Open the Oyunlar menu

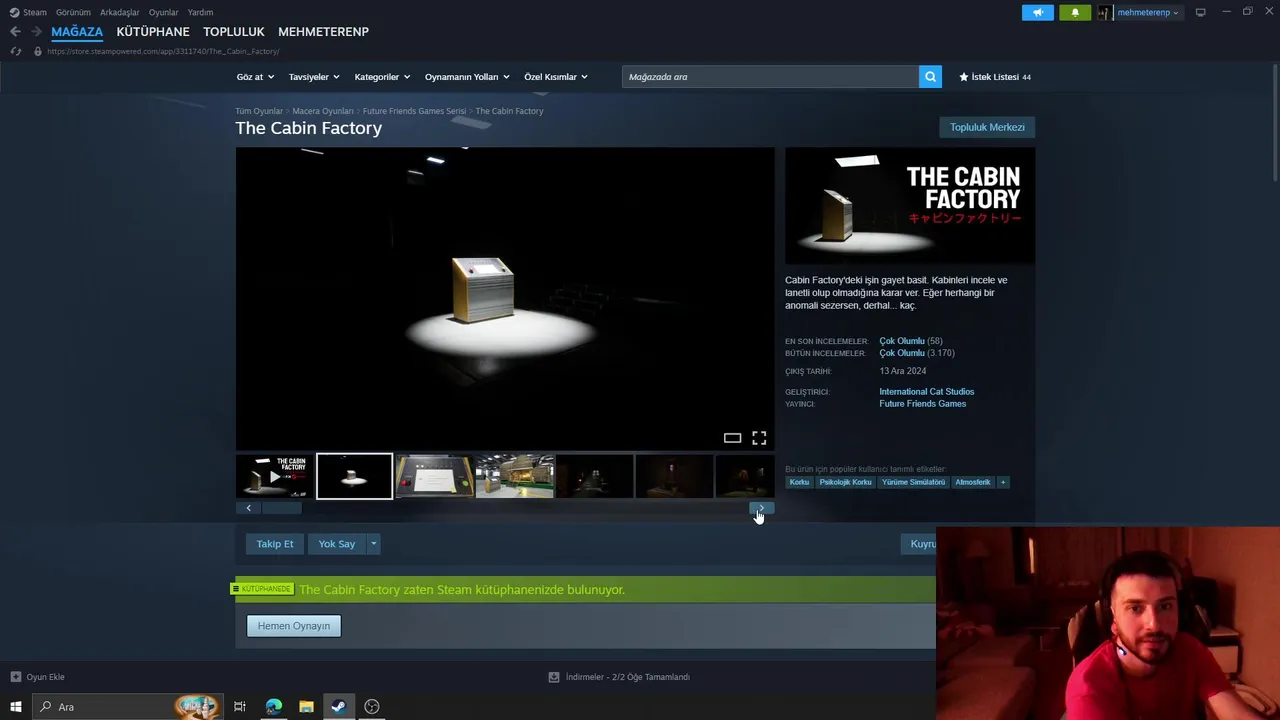164,13
